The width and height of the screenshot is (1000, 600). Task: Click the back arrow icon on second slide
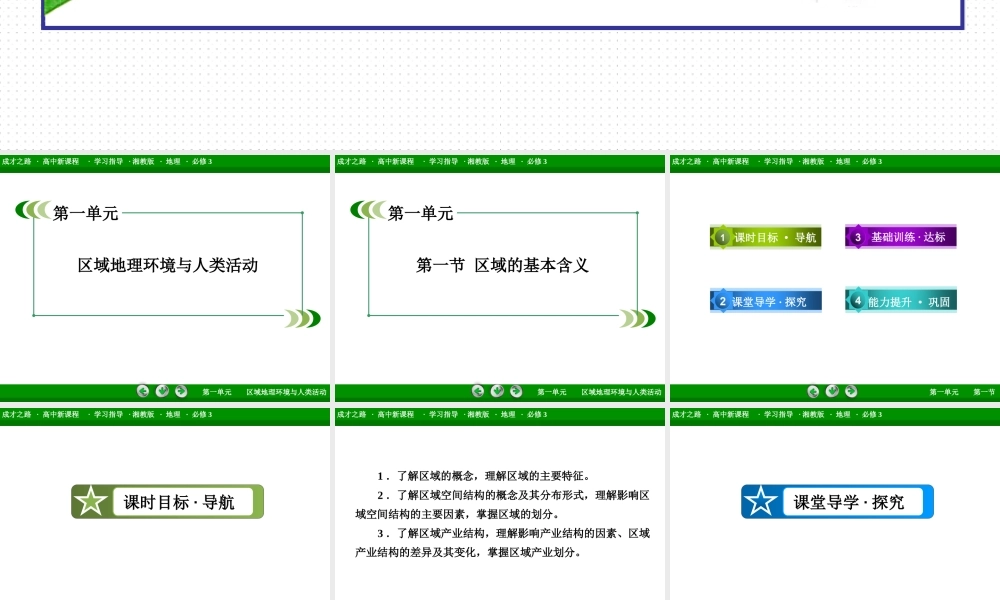point(478,391)
